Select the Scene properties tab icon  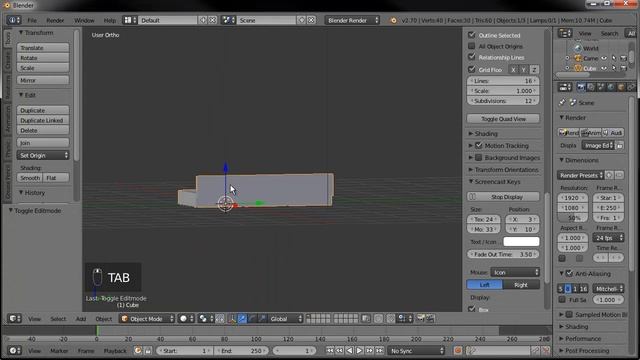point(601,87)
